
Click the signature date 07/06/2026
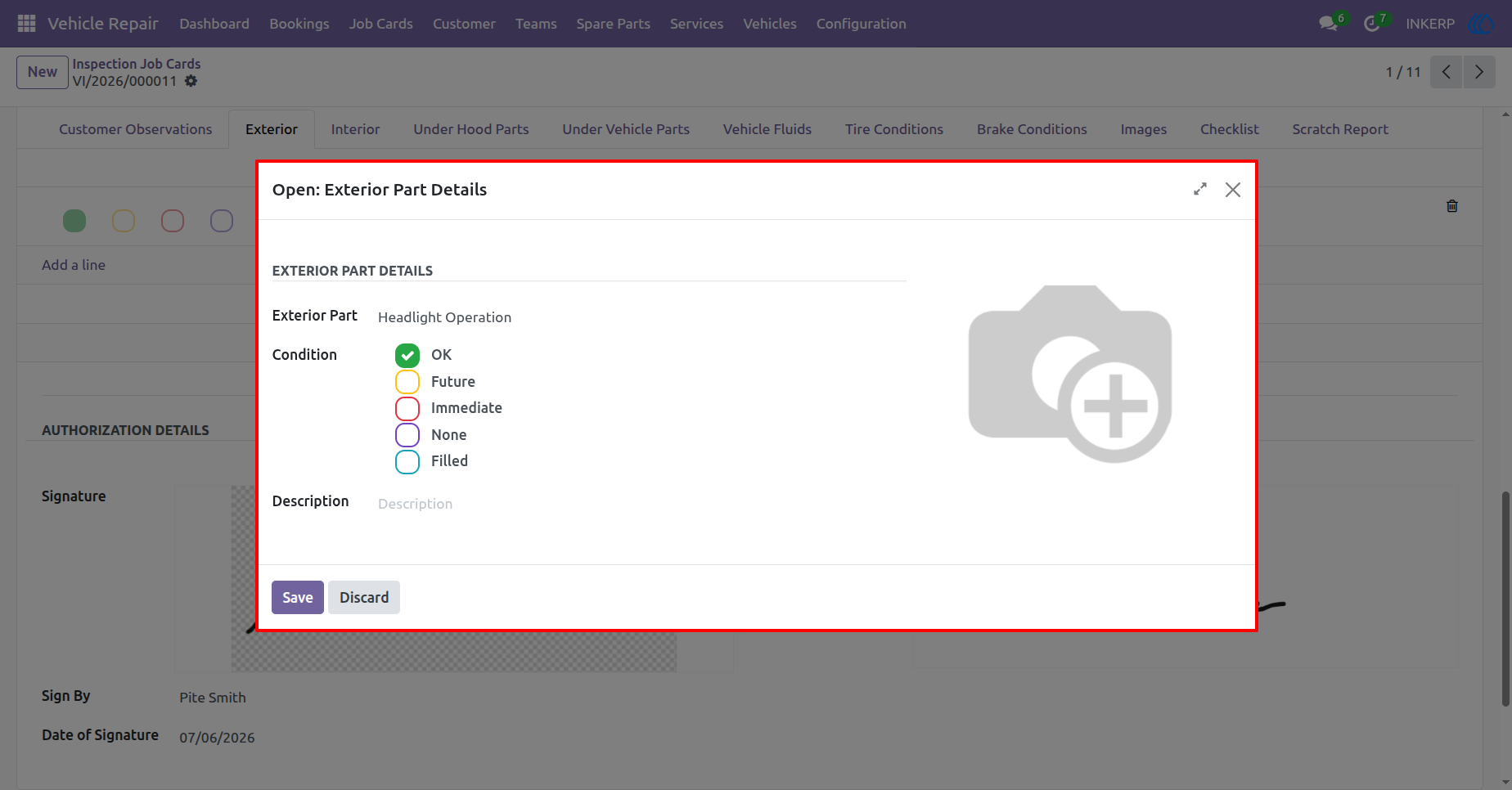[217, 738]
